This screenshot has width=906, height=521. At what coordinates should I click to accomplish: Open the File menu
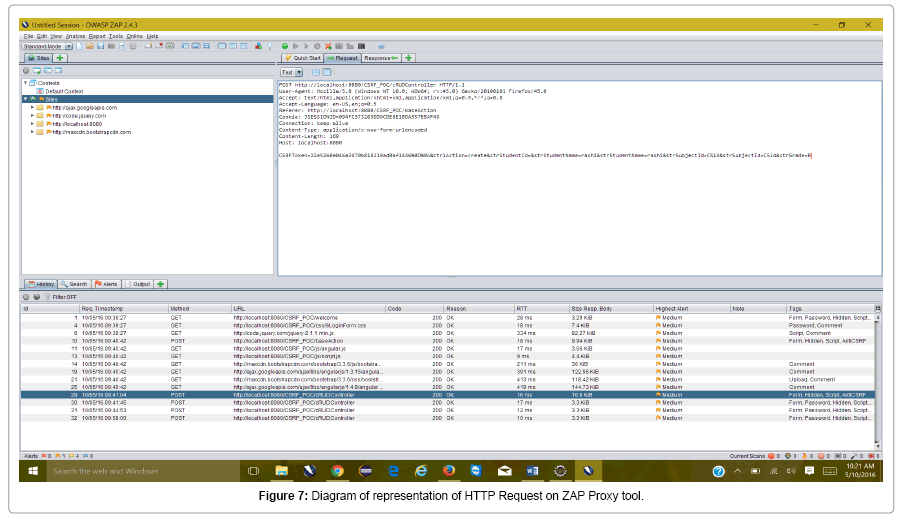(x=28, y=36)
